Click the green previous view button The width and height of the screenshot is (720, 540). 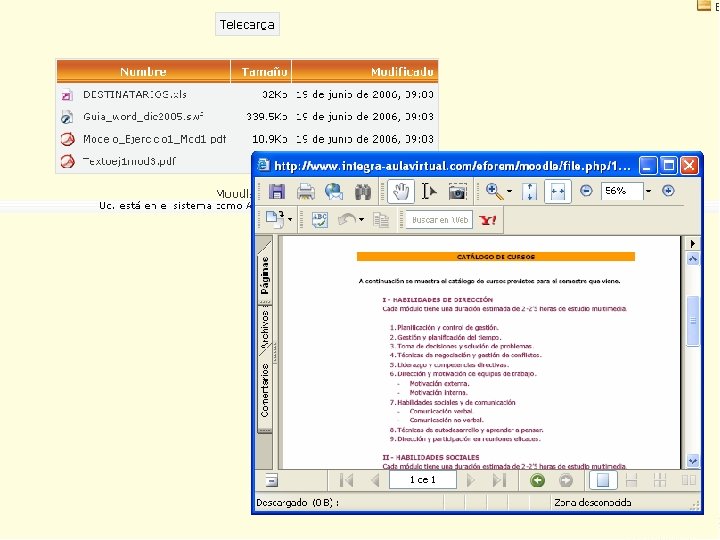[537, 480]
